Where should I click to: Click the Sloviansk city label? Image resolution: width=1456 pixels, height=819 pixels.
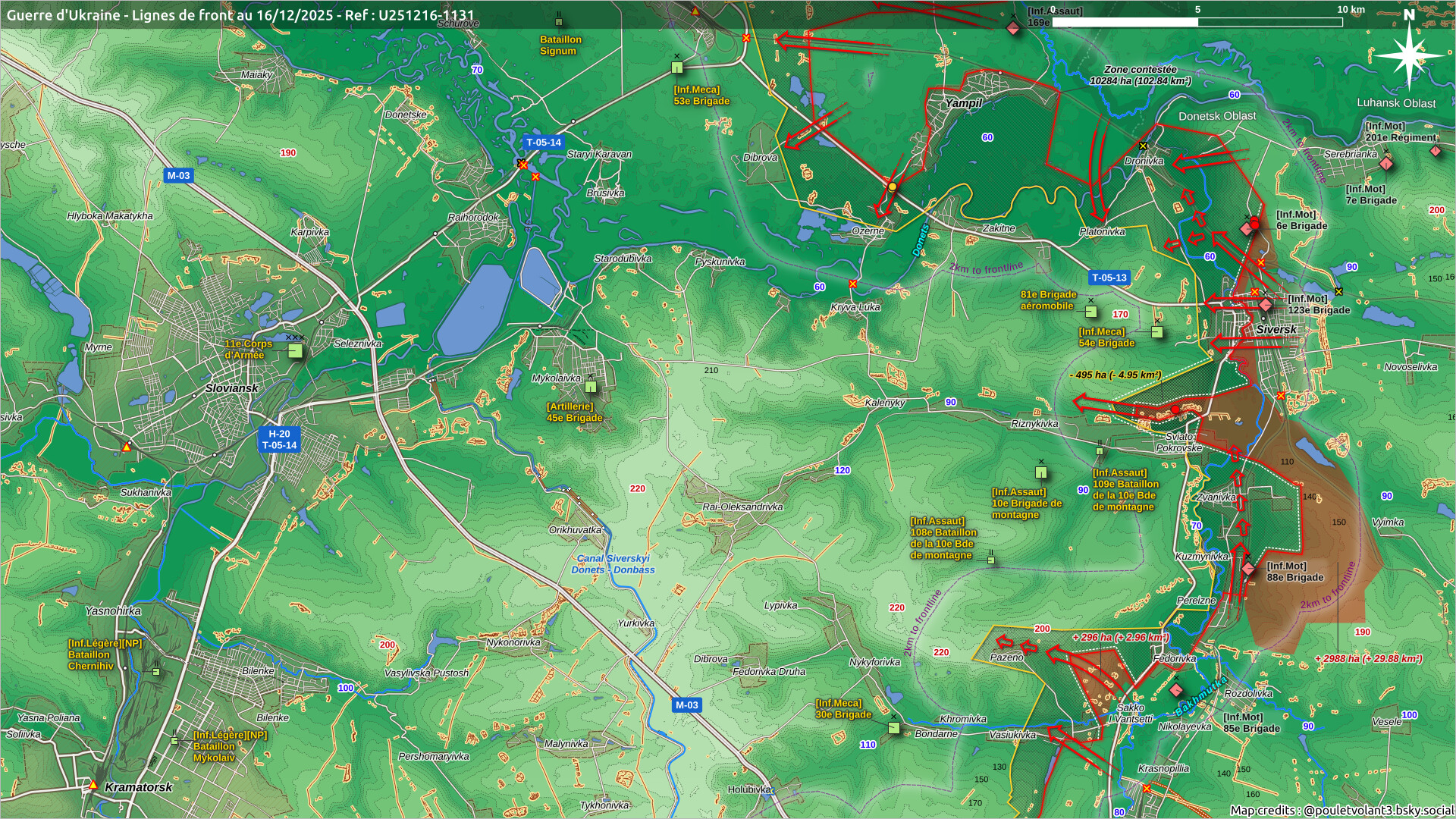(231, 388)
